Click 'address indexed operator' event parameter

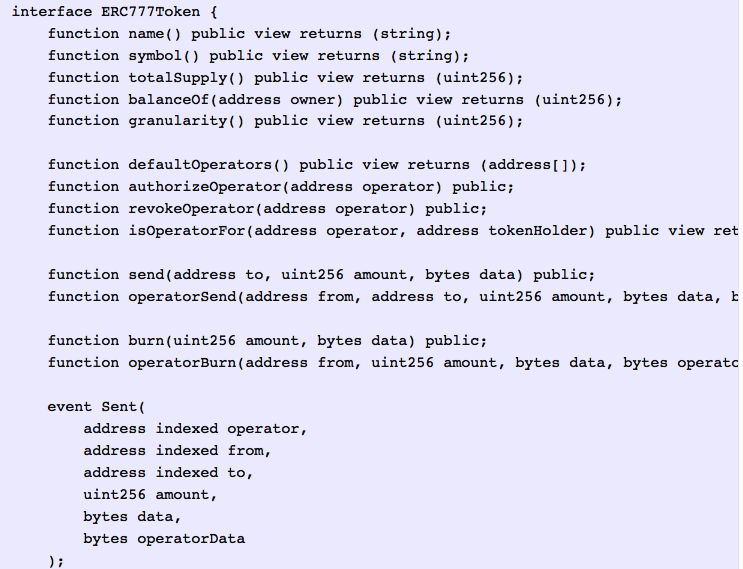coord(195,428)
